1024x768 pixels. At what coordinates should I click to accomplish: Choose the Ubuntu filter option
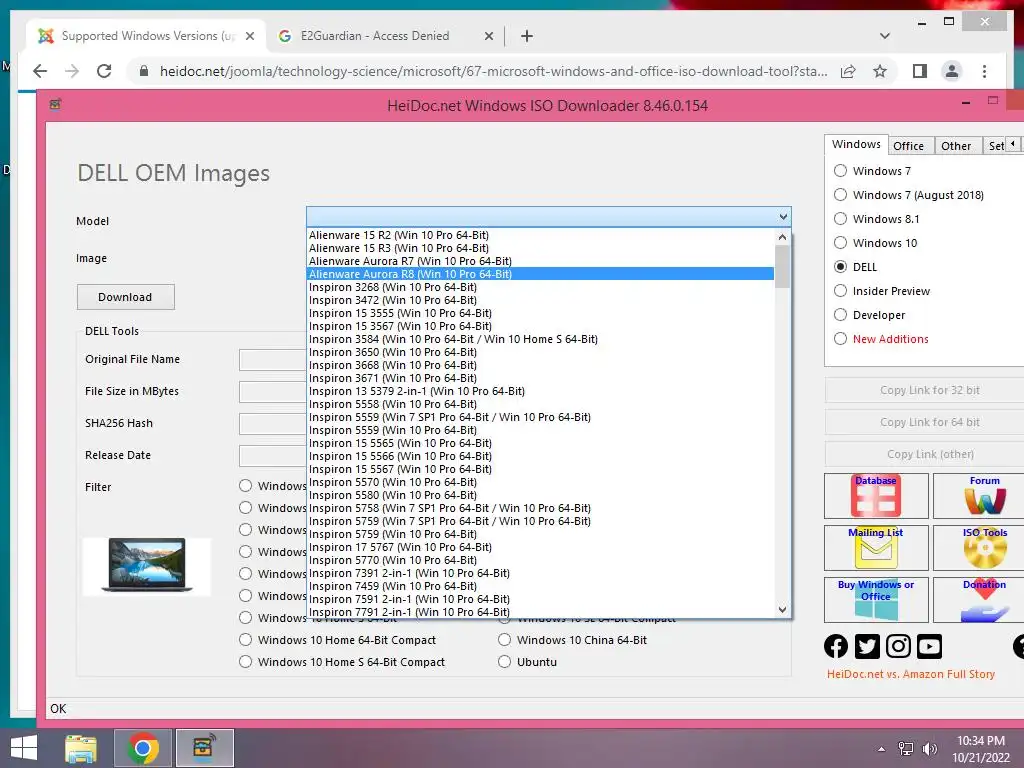coord(504,662)
